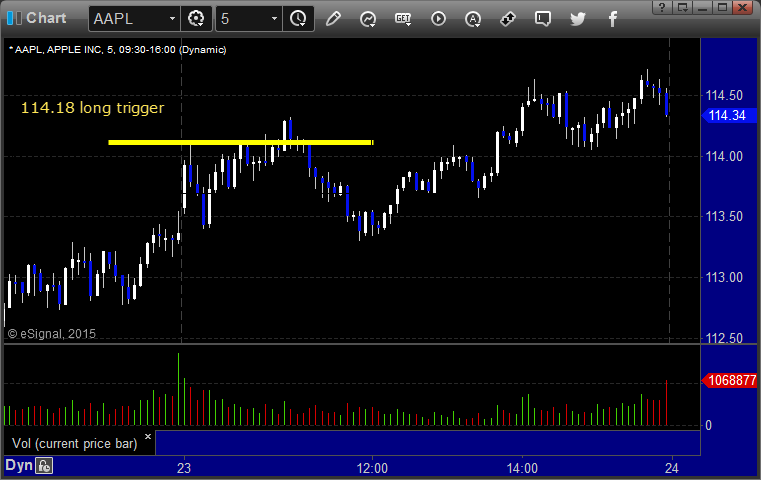
Task: Open the studies chart-wave icon
Action: [368, 19]
